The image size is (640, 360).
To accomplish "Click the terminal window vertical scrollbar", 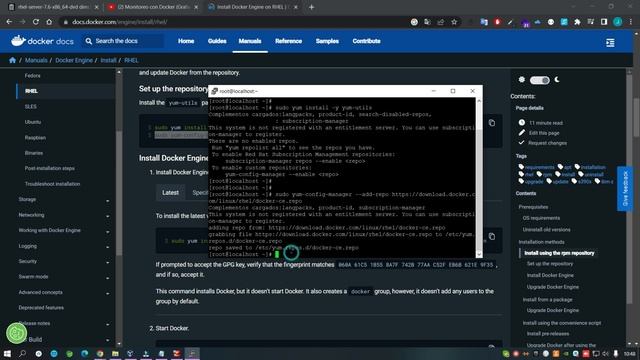I will [x=479, y=177].
